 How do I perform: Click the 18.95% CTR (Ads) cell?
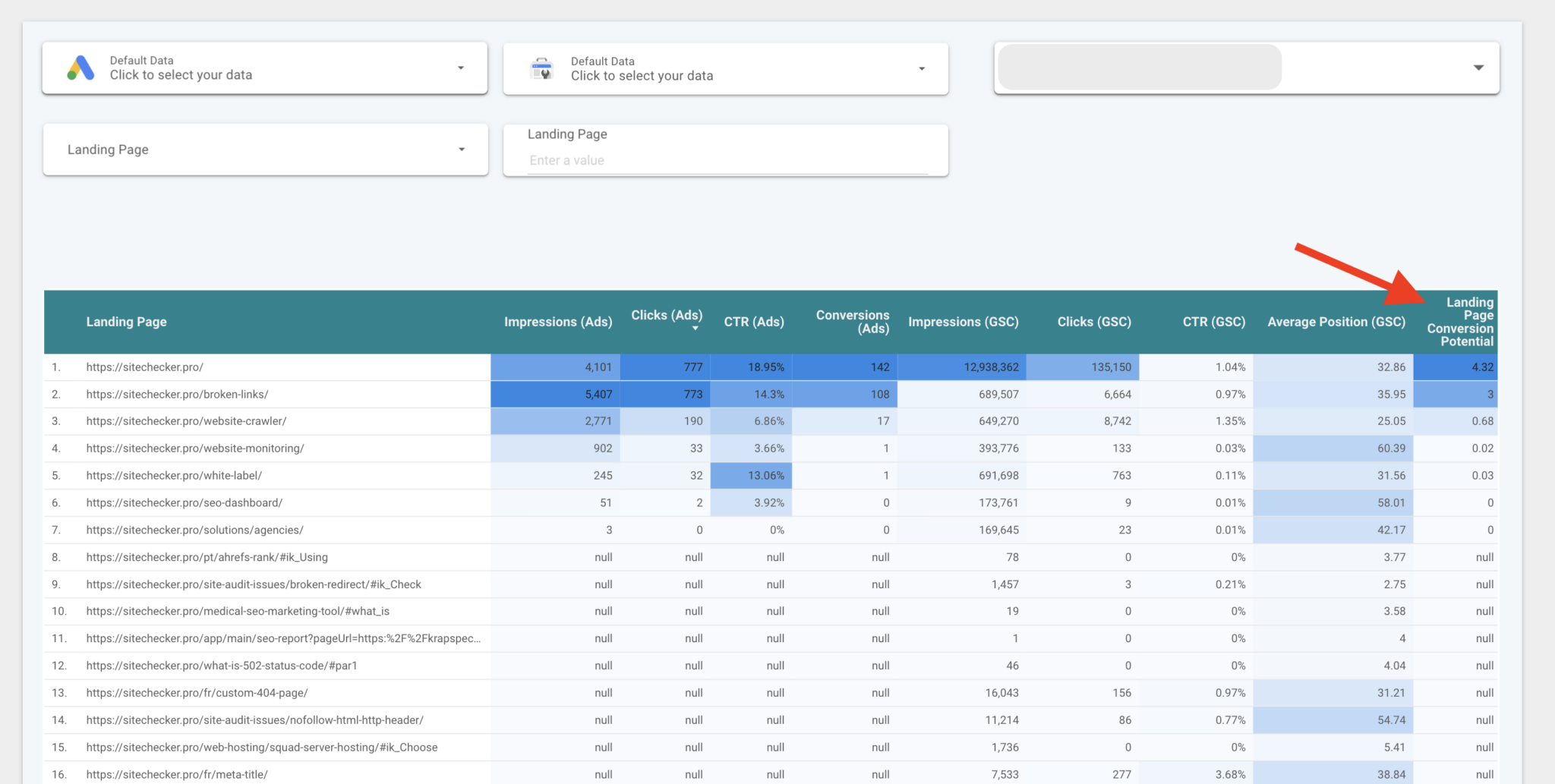click(x=752, y=367)
